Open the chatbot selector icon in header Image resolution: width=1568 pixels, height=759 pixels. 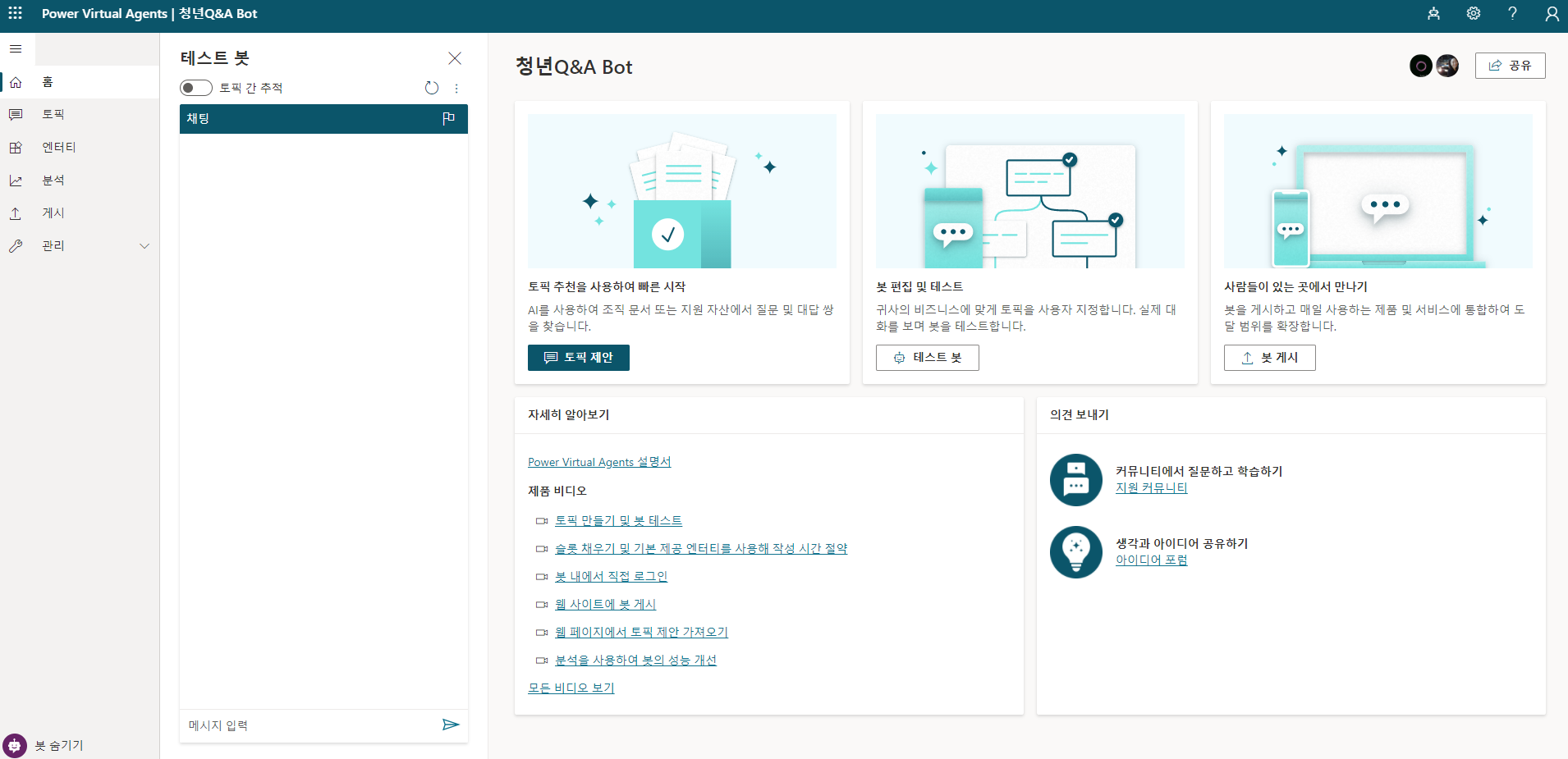point(1433,13)
